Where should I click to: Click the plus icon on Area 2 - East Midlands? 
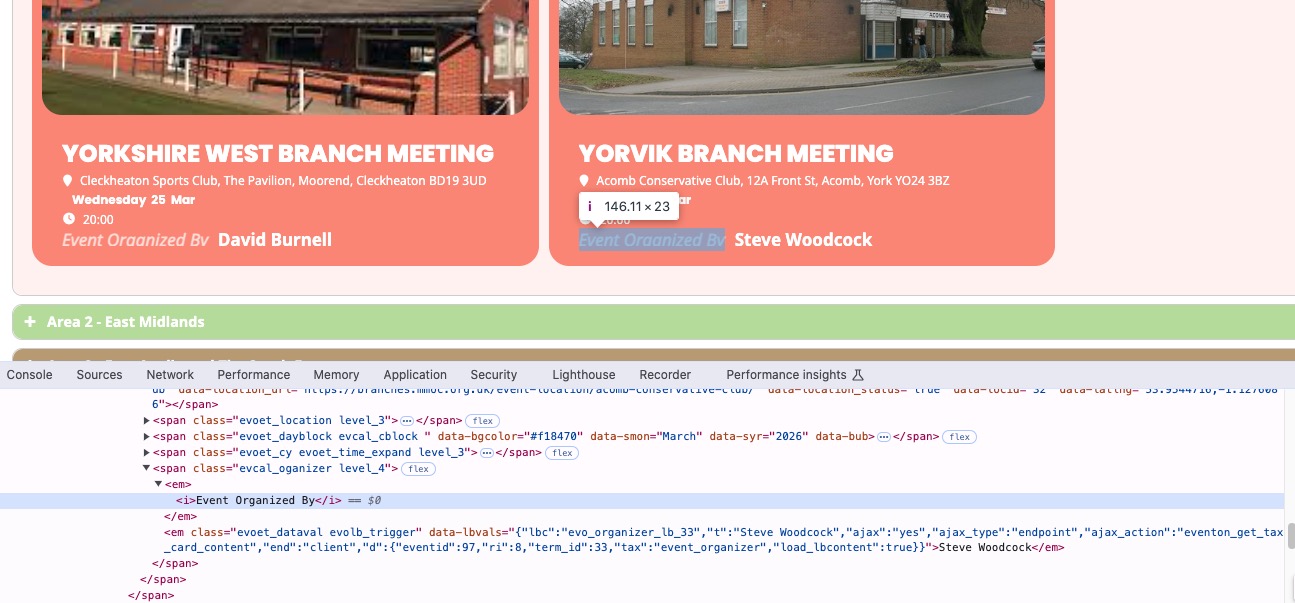click(30, 322)
